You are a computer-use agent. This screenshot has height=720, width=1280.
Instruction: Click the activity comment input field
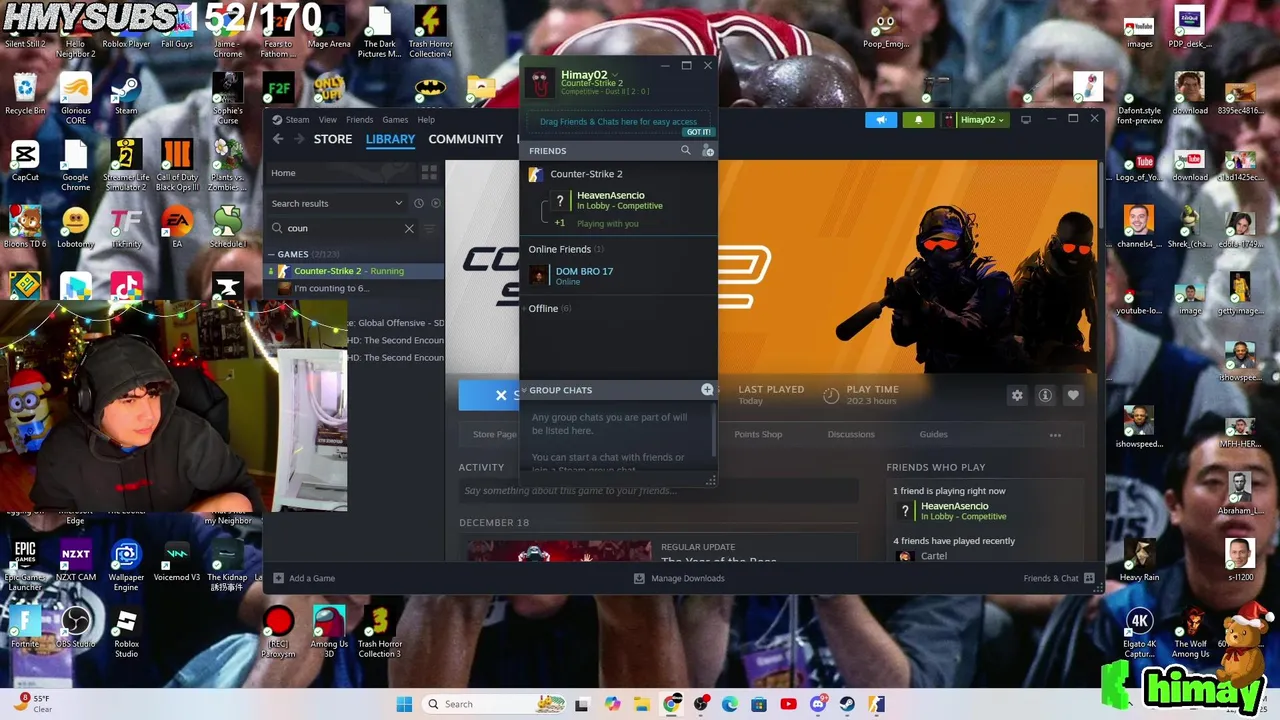click(x=659, y=491)
